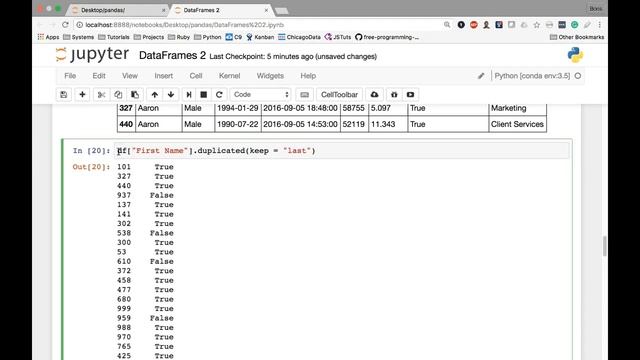
Task: Click into code cell In [20]
Action: point(342,151)
